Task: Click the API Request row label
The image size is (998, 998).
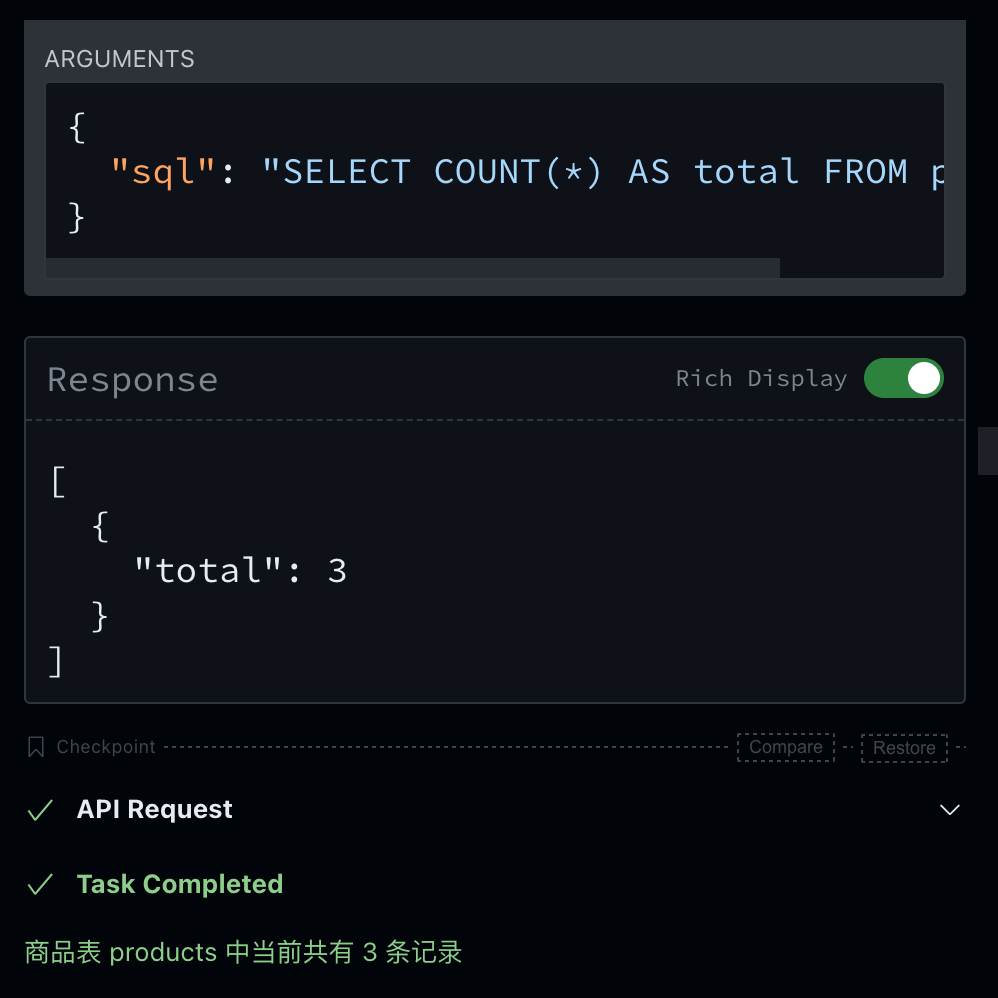Action: [x=154, y=810]
